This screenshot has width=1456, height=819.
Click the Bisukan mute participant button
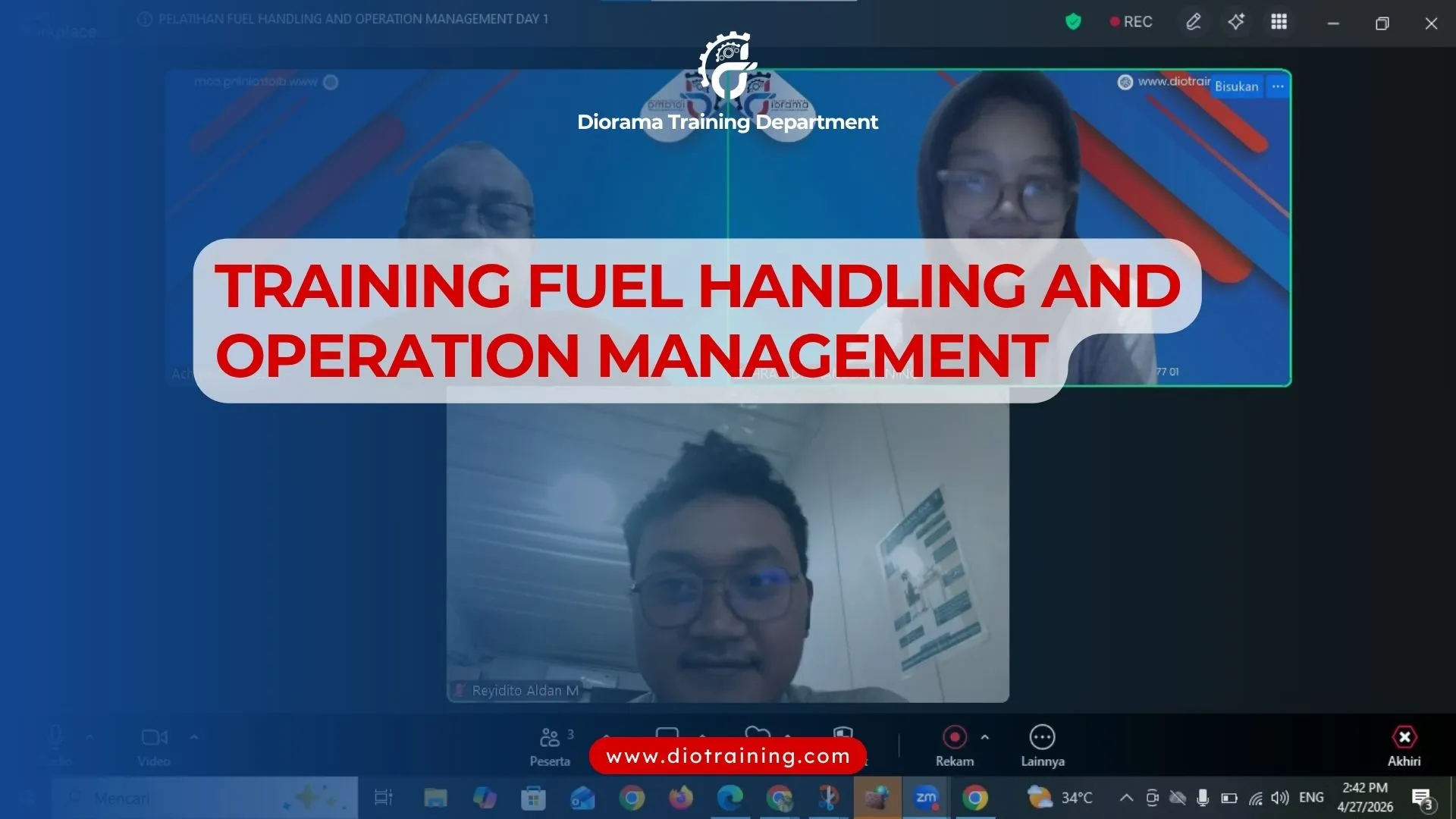[1236, 86]
